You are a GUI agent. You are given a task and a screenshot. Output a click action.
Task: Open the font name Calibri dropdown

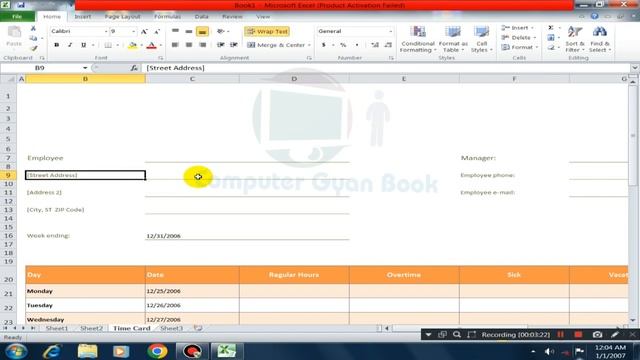(106, 31)
